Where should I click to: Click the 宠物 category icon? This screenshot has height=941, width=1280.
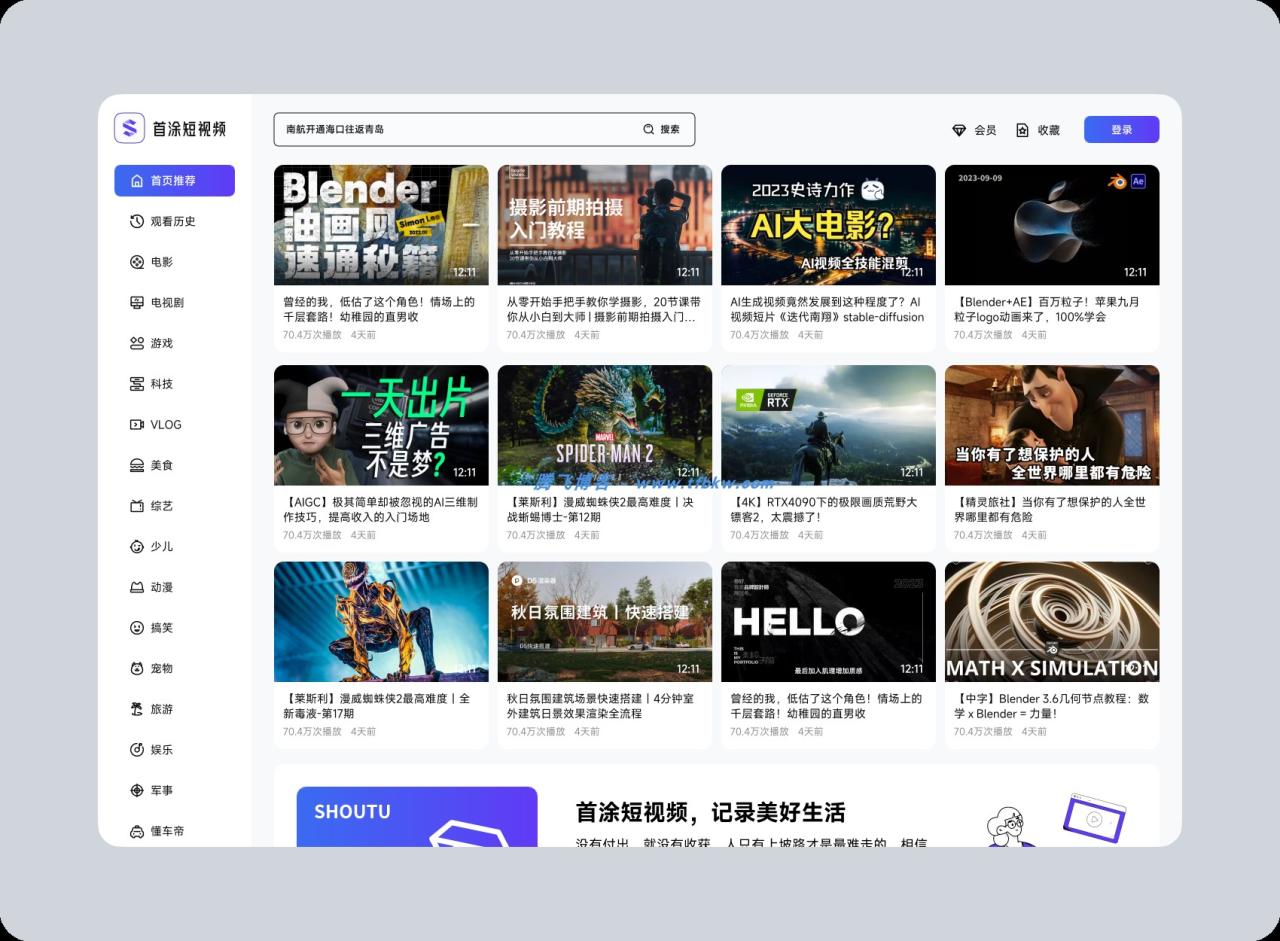[x=136, y=668]
